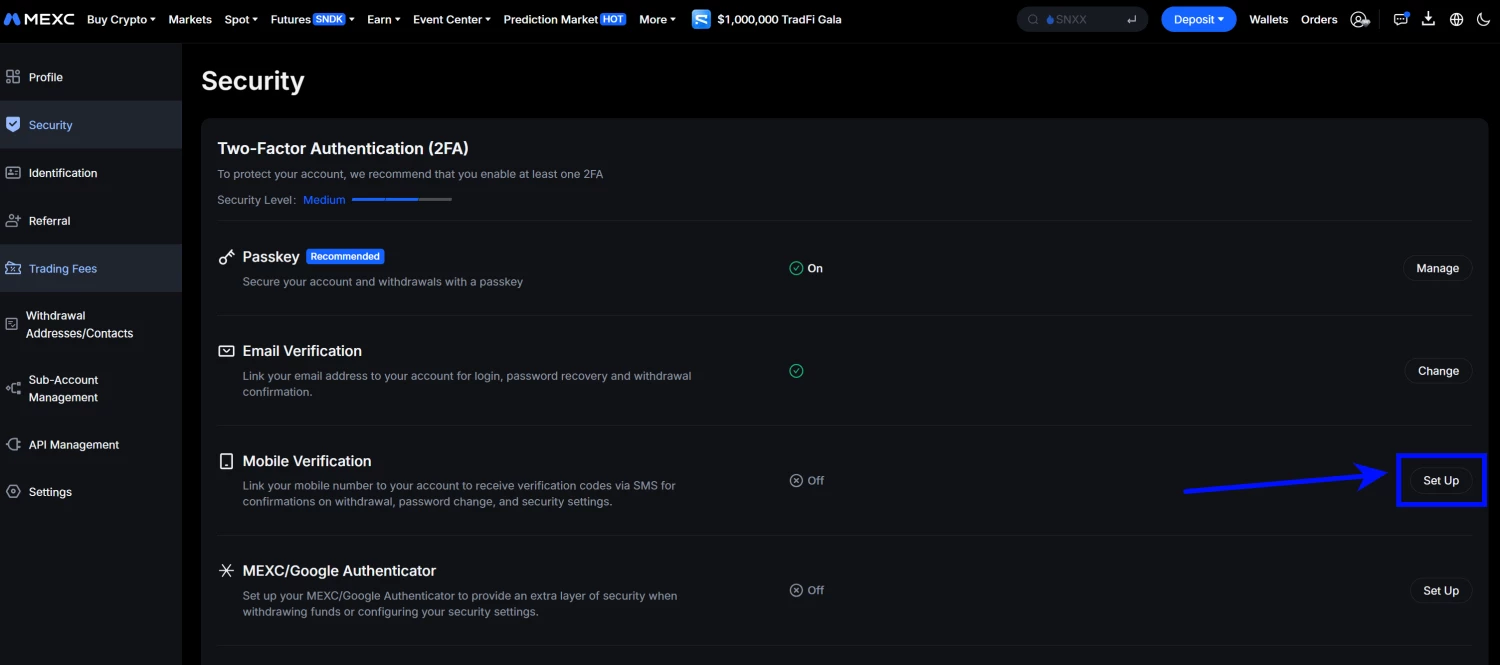The image size is (1500, 665).
Task: Click the TradFi Gala promo icon
Action: point(701,19)
